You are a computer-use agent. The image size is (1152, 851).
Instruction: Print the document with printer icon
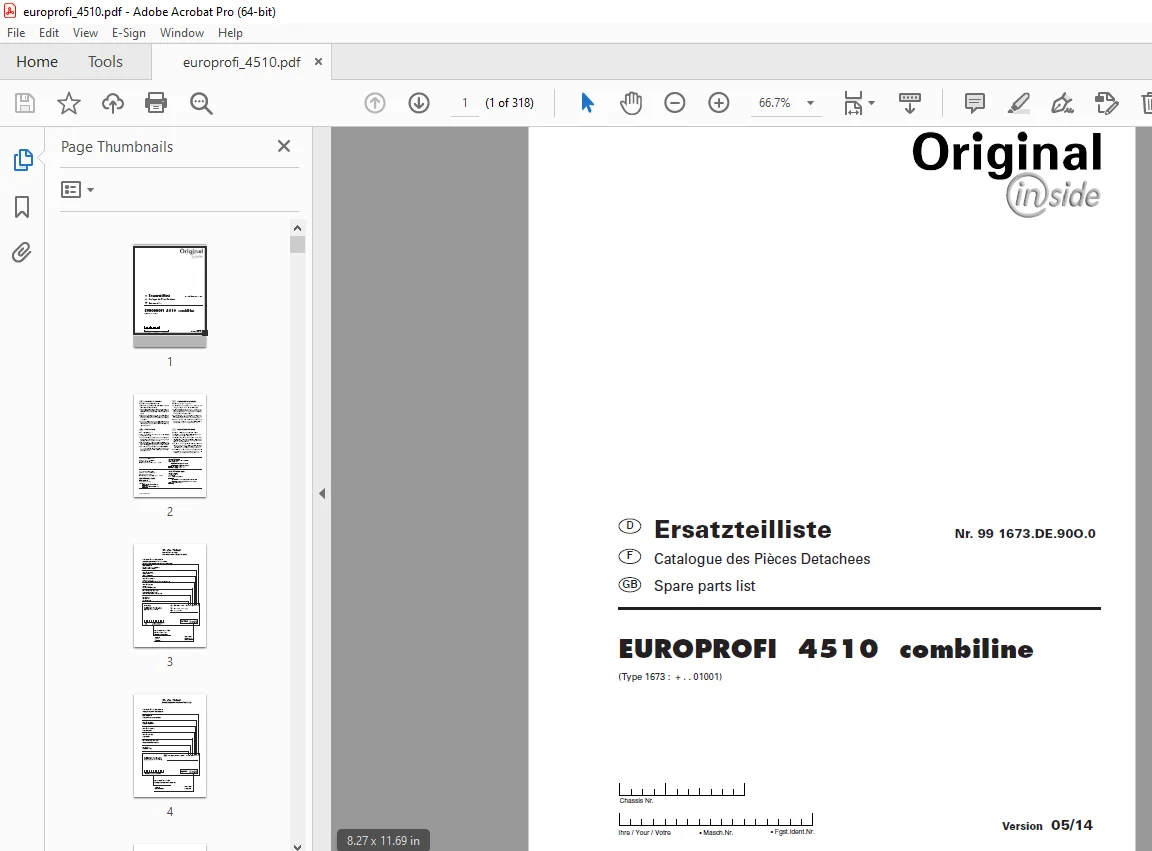pyautogui.click(x=156, y=103)
